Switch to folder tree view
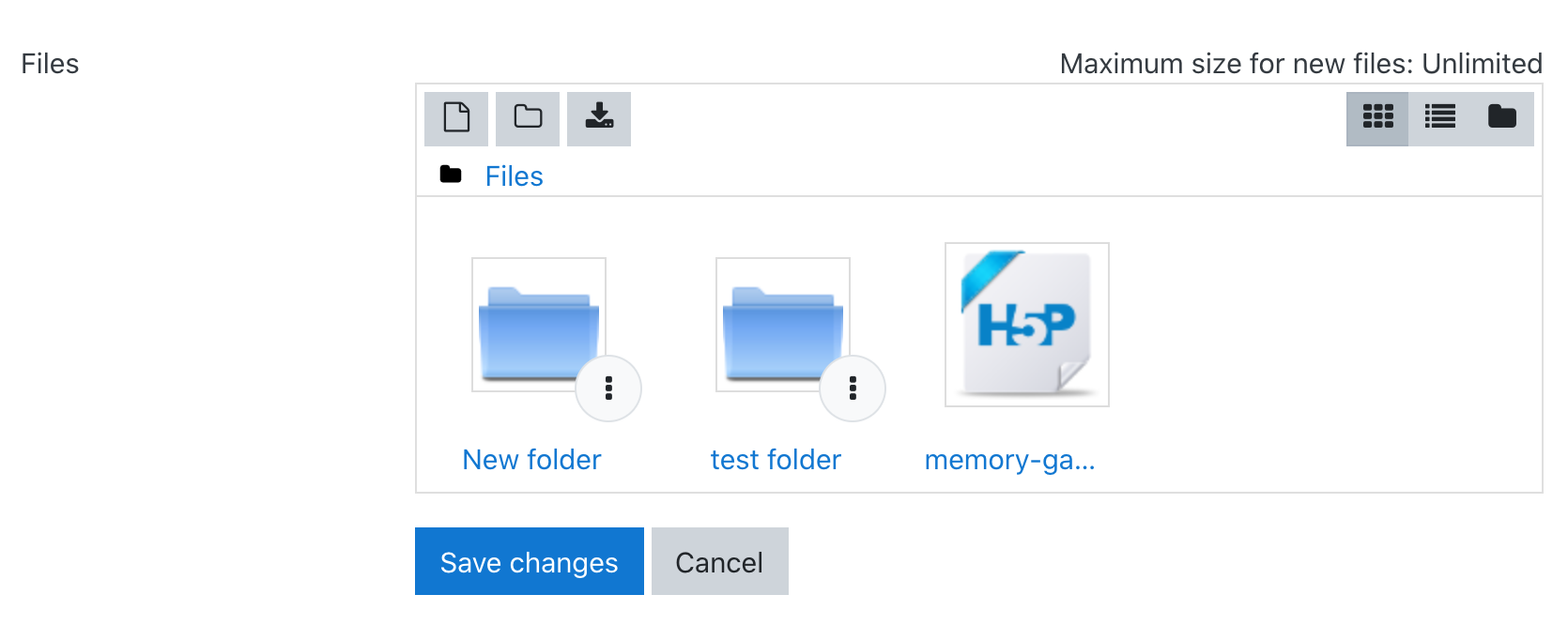Viewport: 1568px width, 625px height. click(1502, 118)
